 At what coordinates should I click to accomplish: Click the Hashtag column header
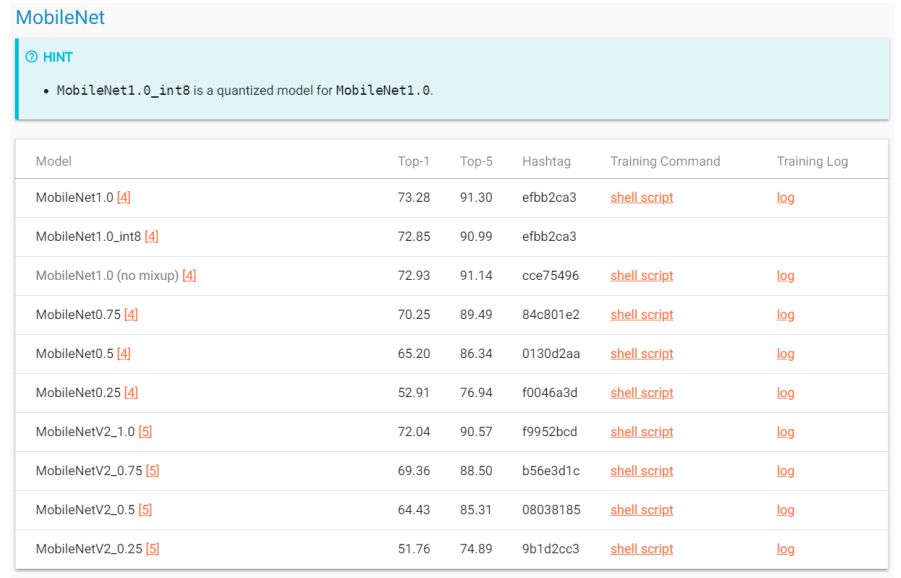(x=546, y=161)
